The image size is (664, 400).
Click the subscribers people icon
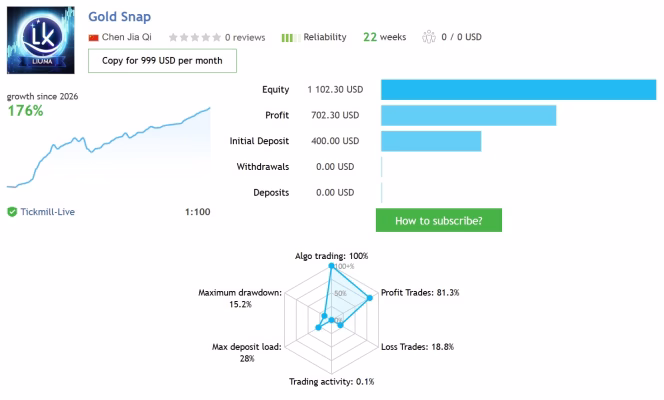pyautogui.click(x=429, y=37)
